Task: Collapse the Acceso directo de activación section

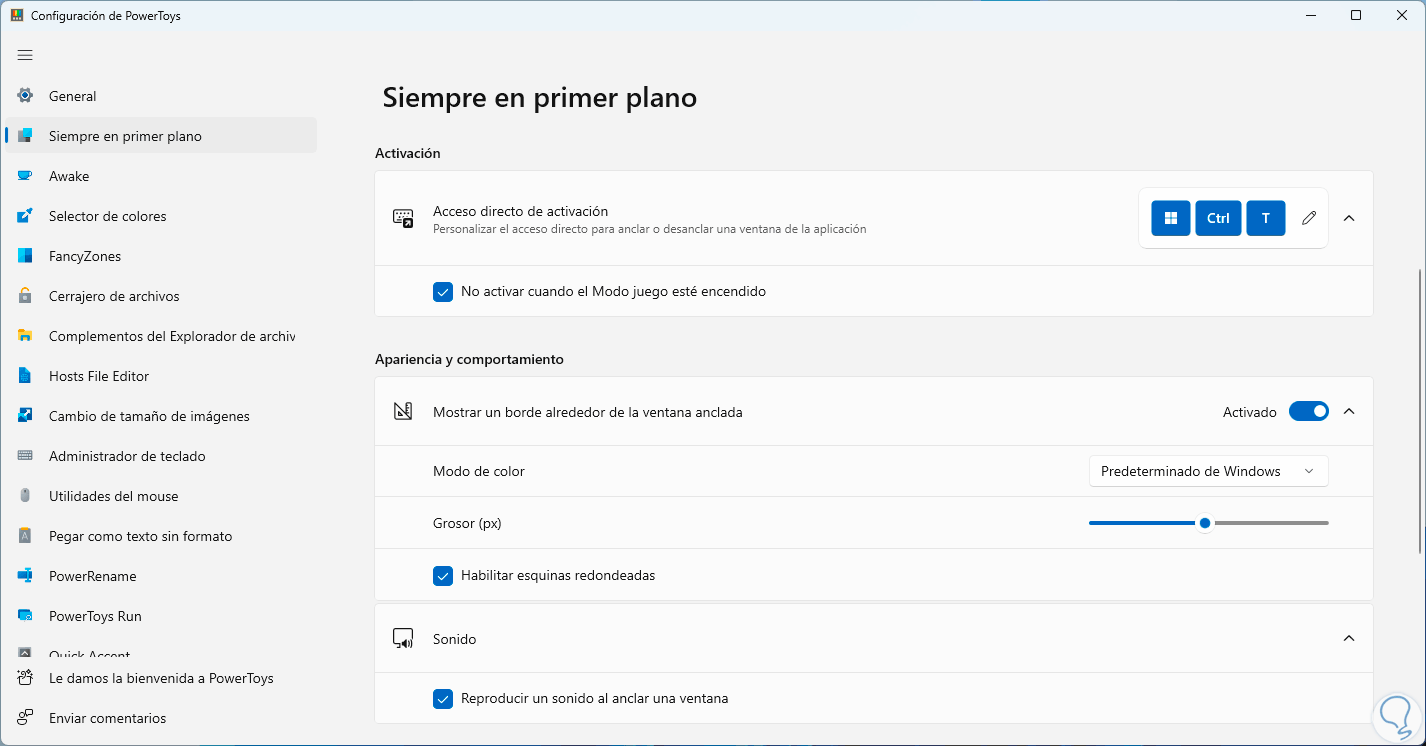Action: click(1349, 218)
